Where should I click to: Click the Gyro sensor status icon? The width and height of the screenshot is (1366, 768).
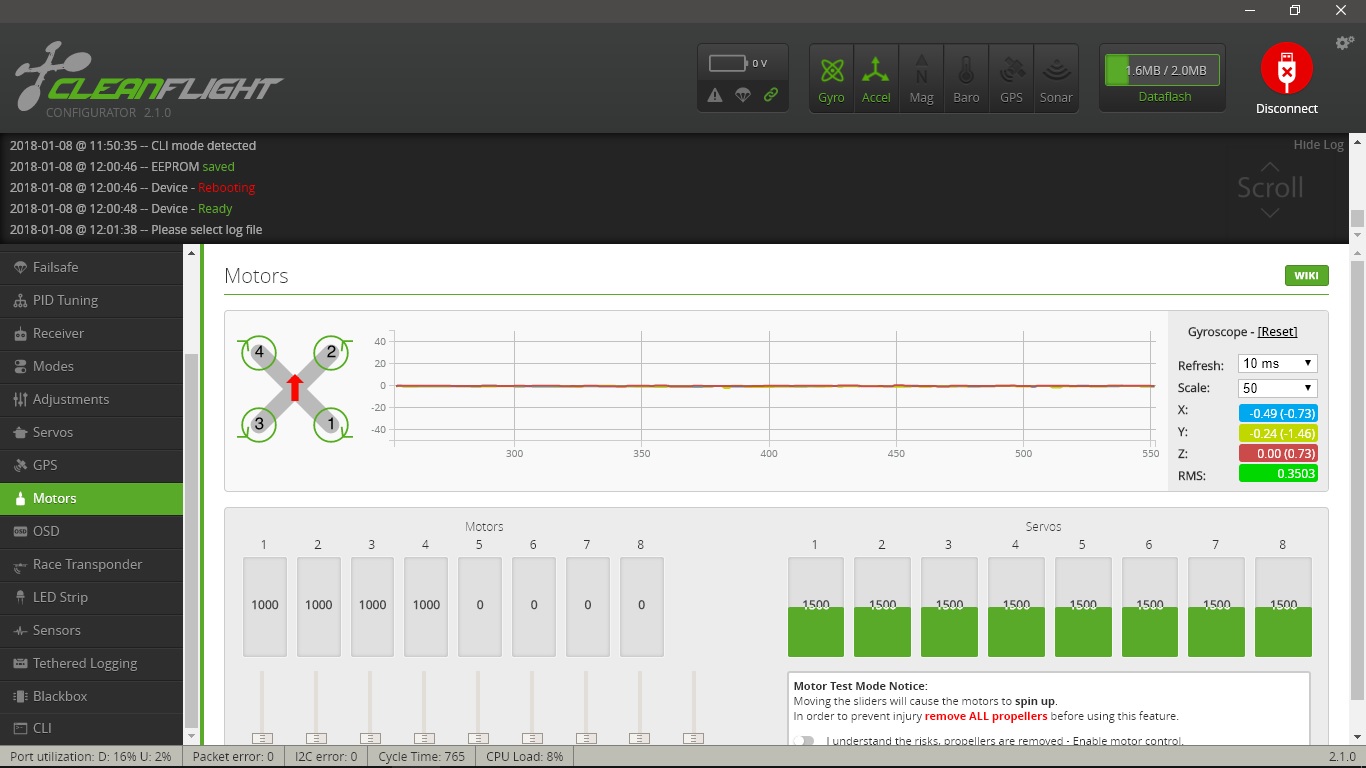832,78
